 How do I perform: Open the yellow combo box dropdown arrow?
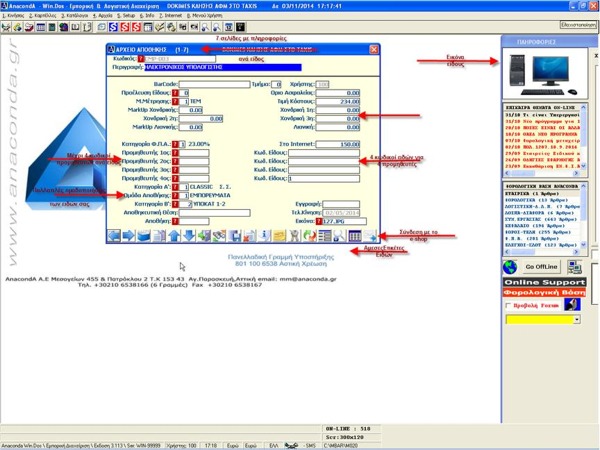[577, 319]
